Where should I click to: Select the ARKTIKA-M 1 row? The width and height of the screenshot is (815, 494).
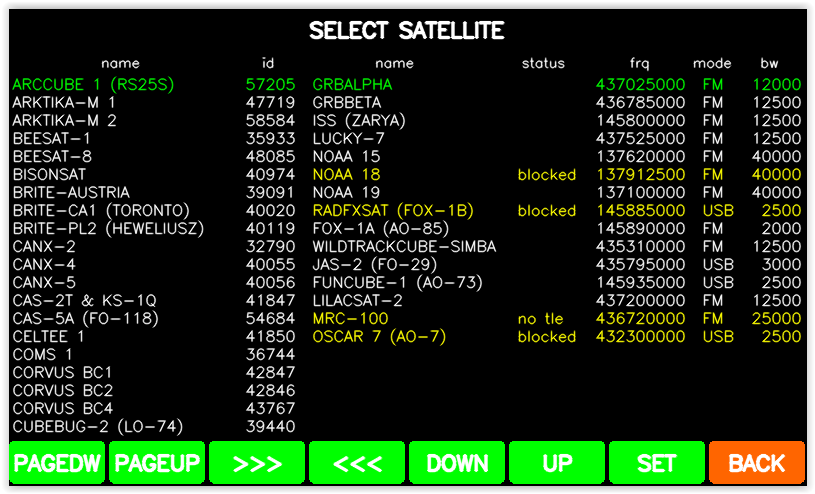154,102
